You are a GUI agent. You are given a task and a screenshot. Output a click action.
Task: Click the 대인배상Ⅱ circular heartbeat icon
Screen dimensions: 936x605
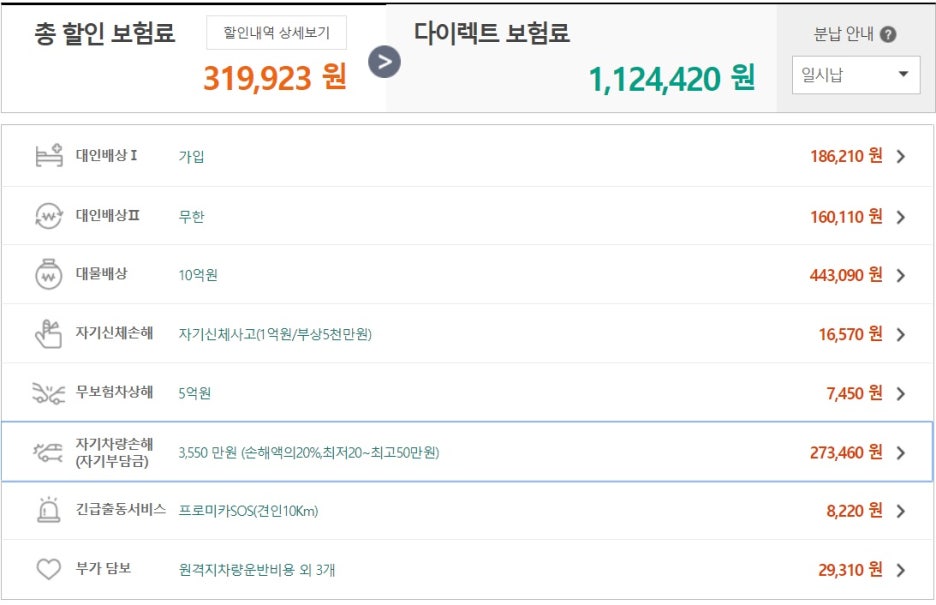point(49,216)
